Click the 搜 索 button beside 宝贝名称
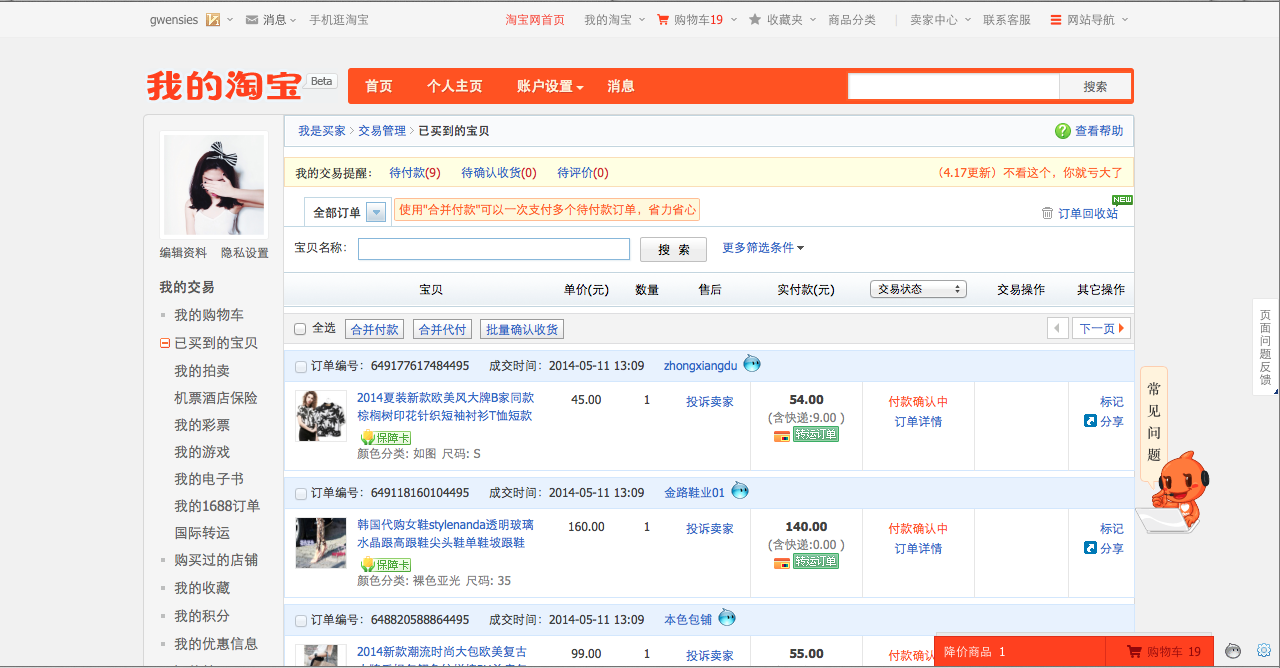The image size is (1280, 668). point(673,249)
